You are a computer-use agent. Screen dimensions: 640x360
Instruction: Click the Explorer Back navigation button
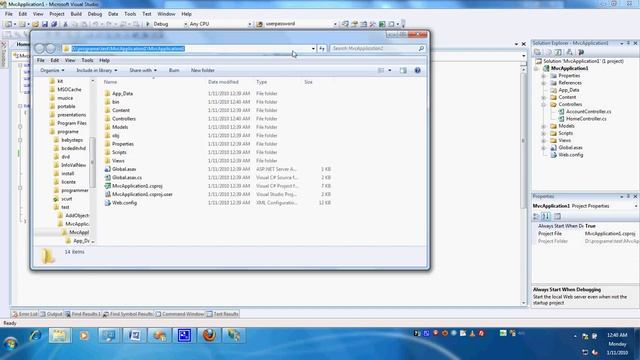tap(40, 49)
